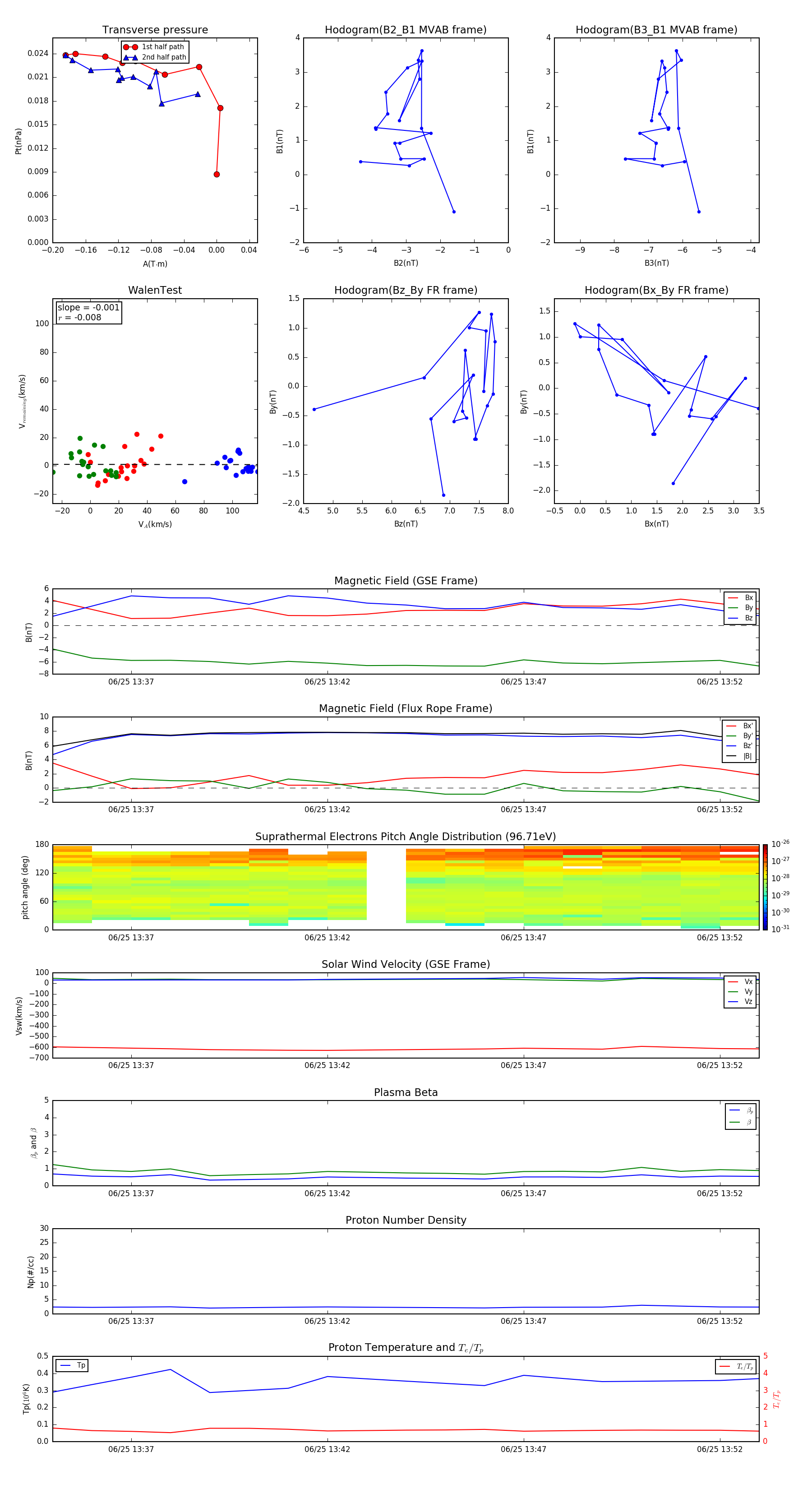Click the "10^-31" colorbar tick label

(x=780, y=929)
